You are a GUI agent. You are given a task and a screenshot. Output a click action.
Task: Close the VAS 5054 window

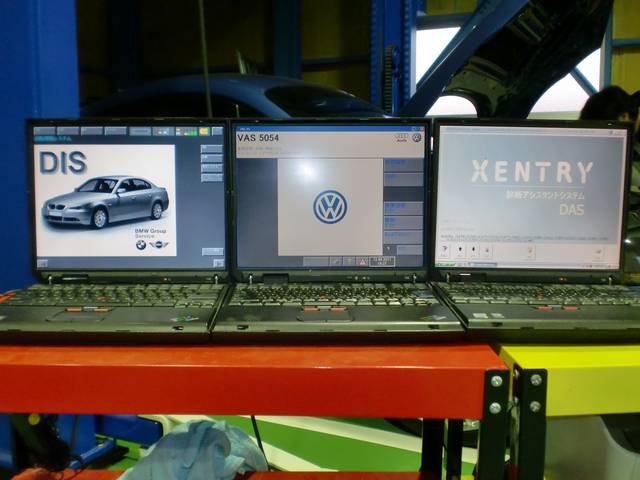(x=422, y=129)
